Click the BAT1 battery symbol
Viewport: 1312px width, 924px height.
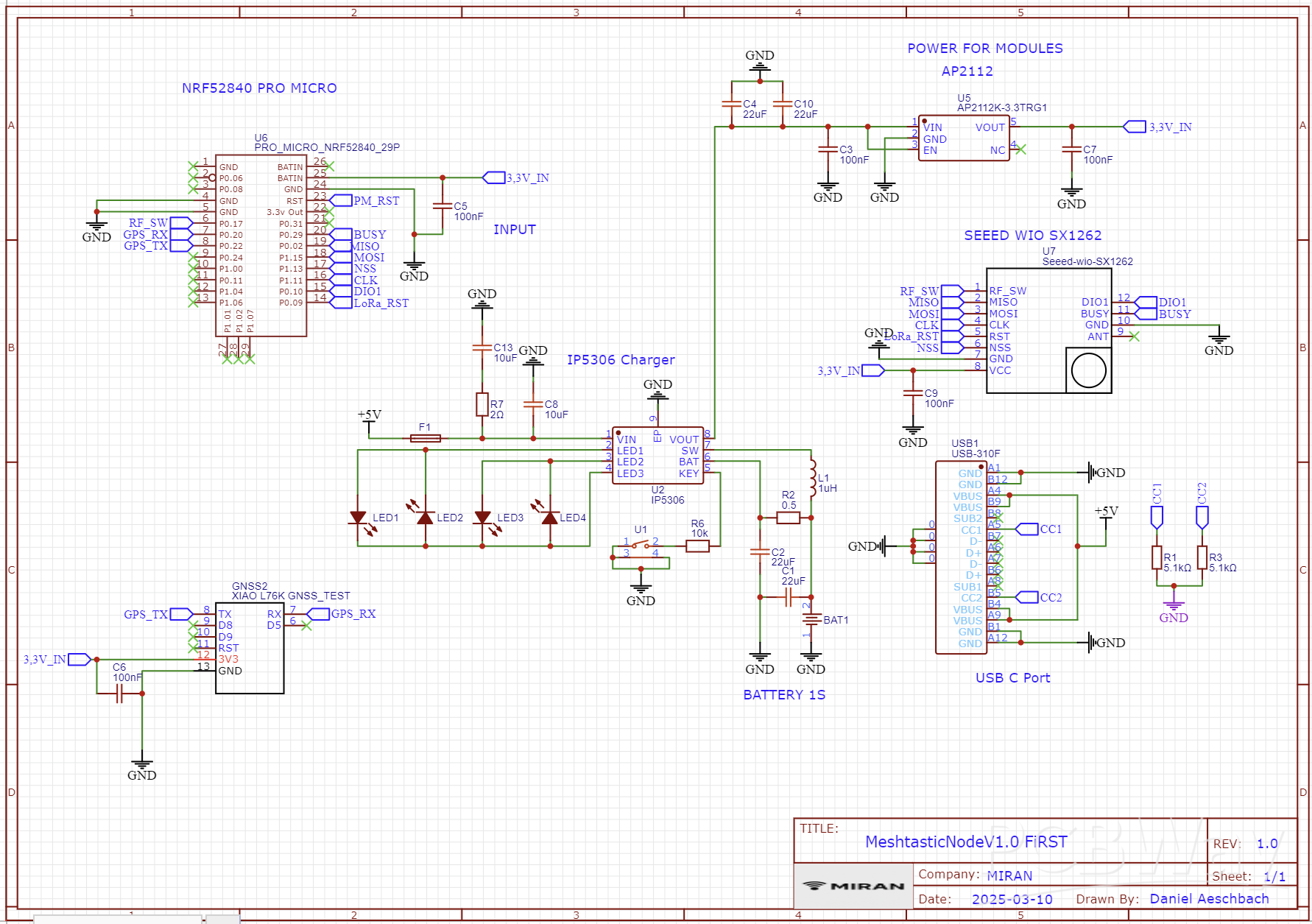(x=811, y=620)
